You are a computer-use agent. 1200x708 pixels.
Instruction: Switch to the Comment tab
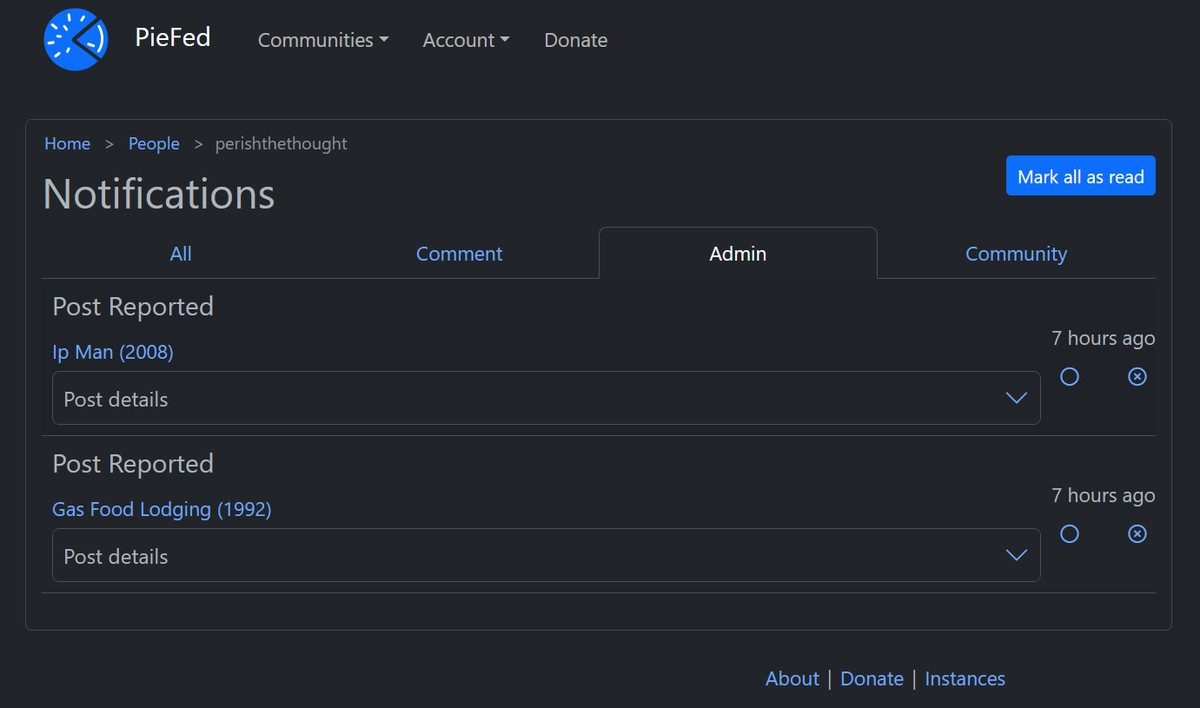pyautogui.click(x=459, y=253)
